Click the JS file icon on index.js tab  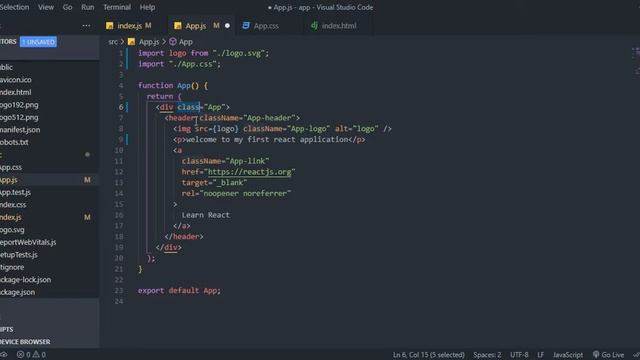coord(109,26)
